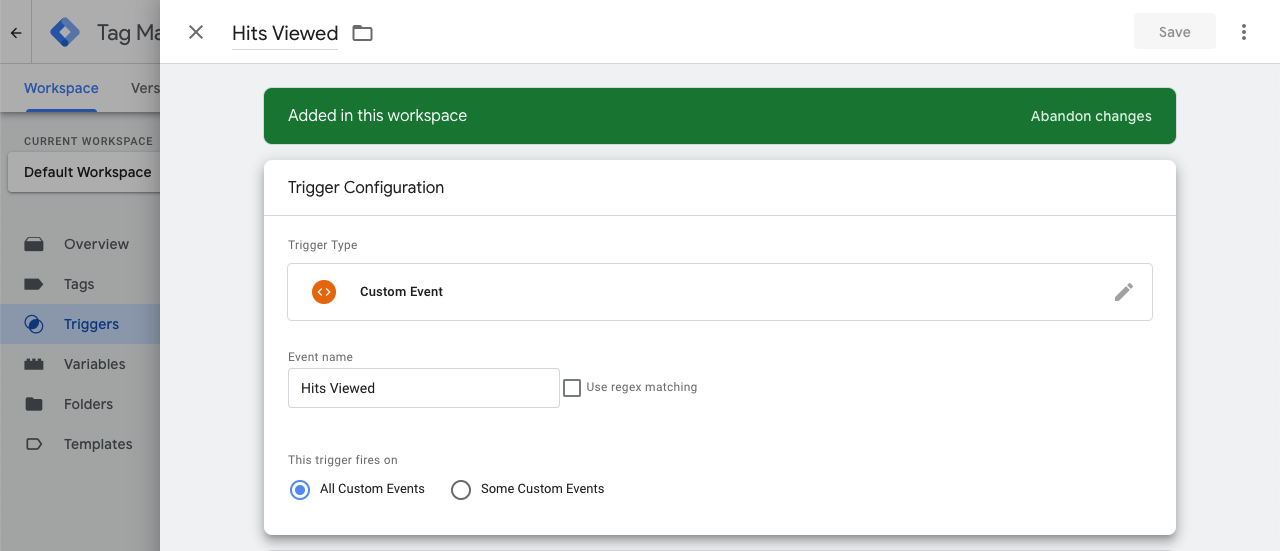The image size is (1280, 551).
Task: Close the Hits Viewed trigger panel
Action: [196, 32]
